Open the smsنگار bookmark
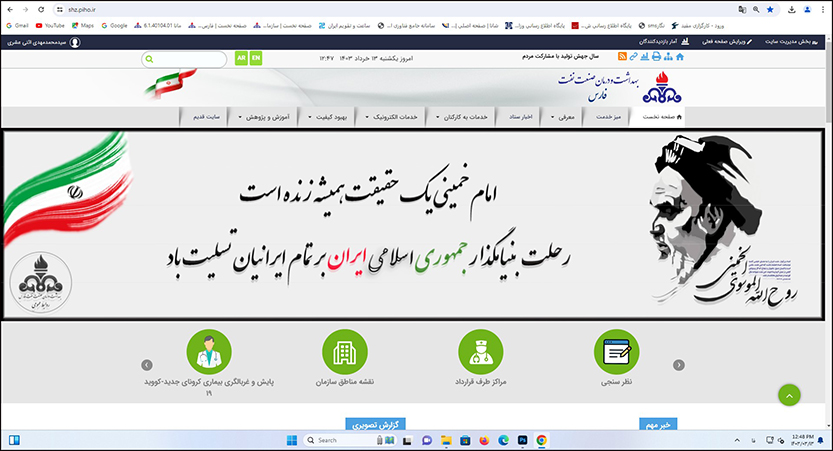 (651, 25)
